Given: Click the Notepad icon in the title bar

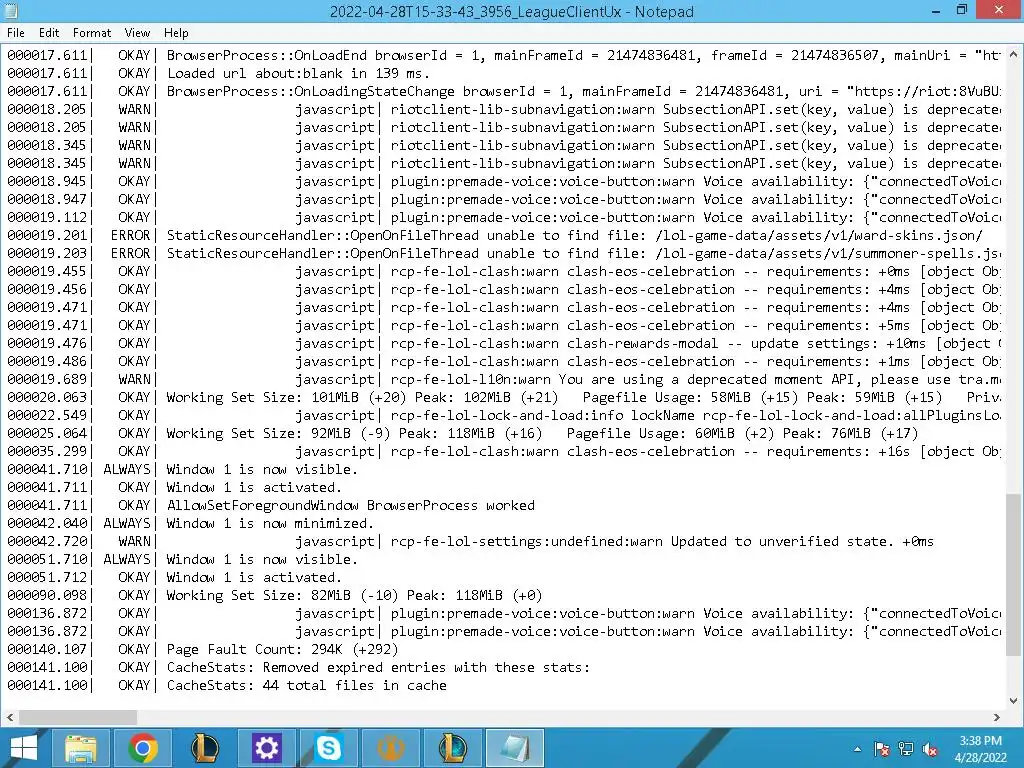Looking at the screenshot, I should click(11, 11).
